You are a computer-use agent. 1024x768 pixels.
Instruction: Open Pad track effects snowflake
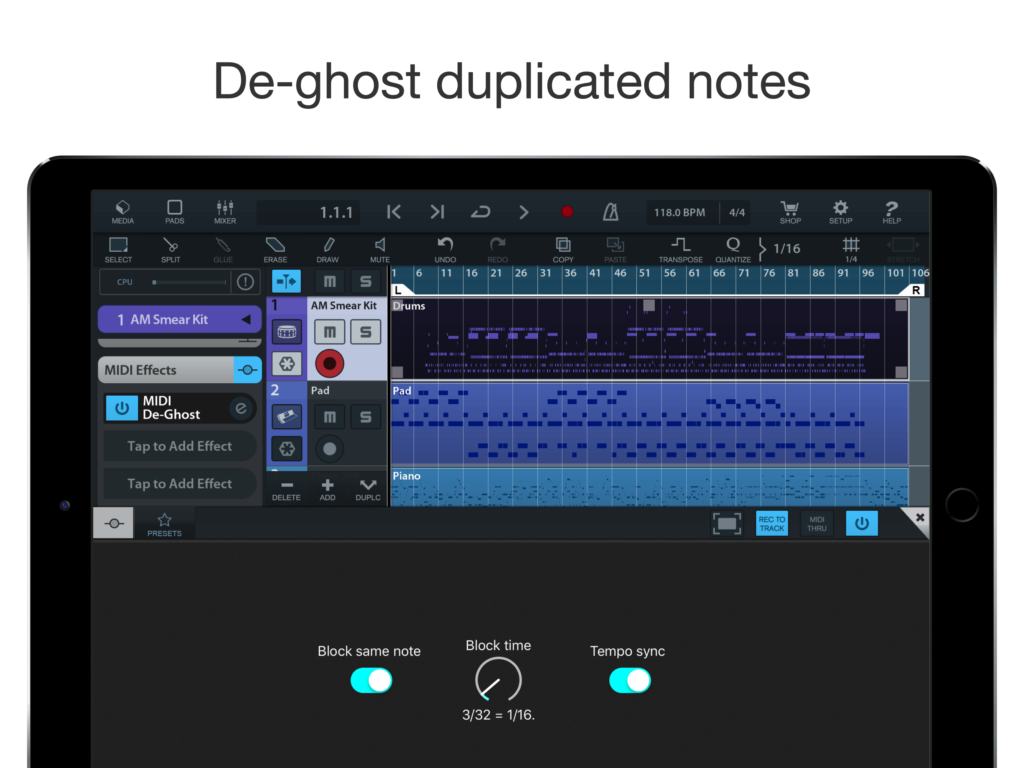click(287, 449)
